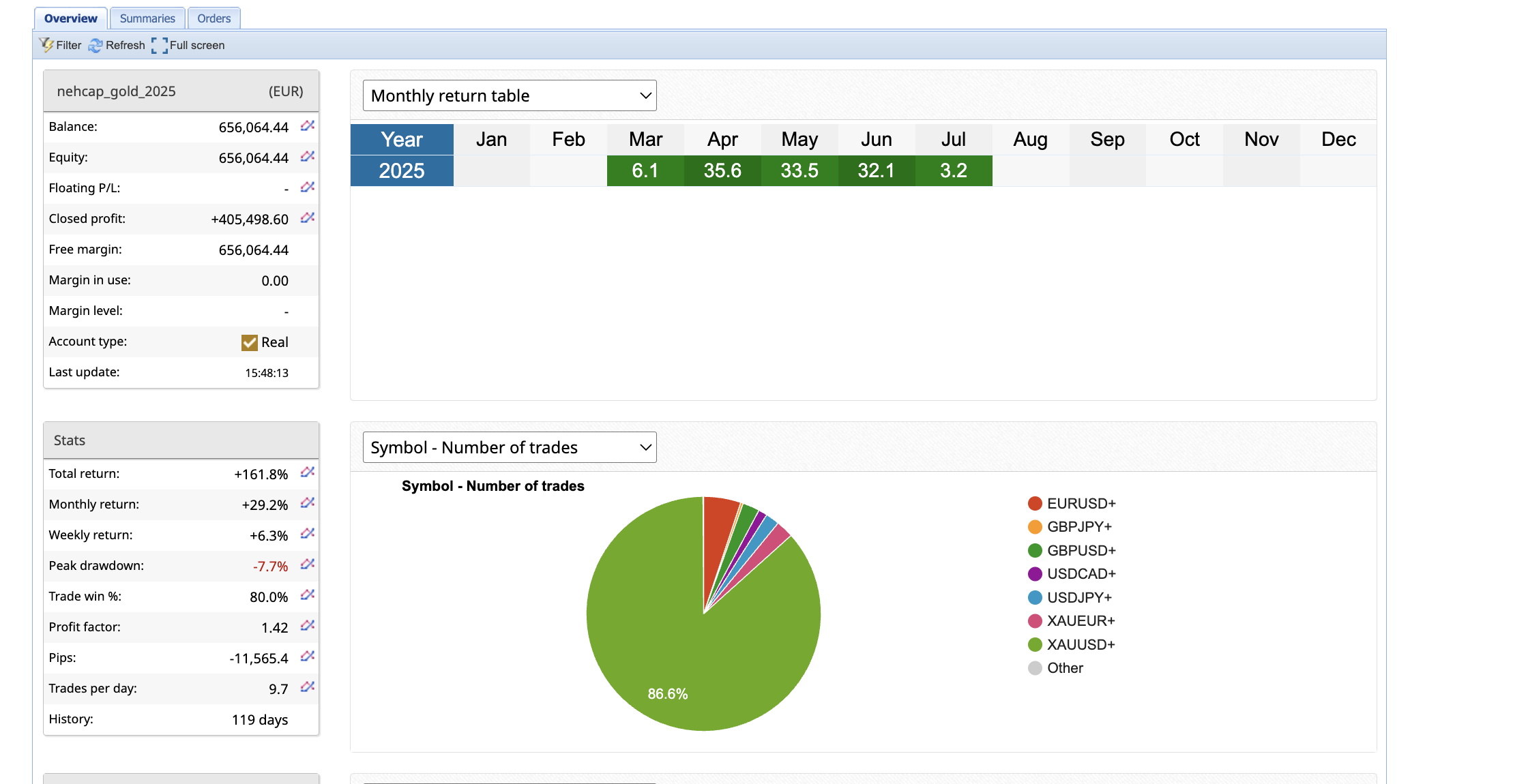
Task: Click the chart icon beside Closed profit
Action: 308,218
